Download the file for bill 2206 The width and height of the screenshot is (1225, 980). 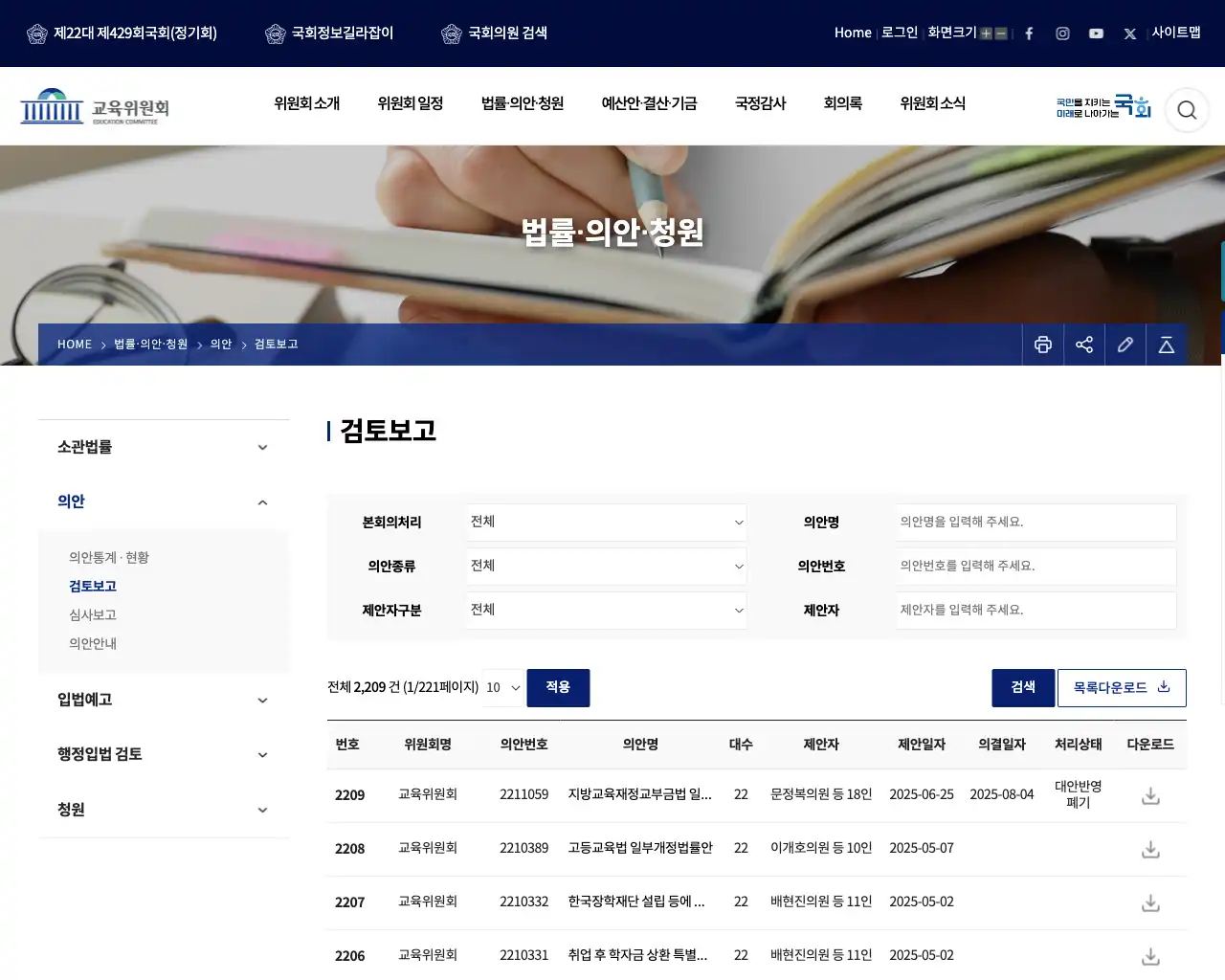(1150, 956)
